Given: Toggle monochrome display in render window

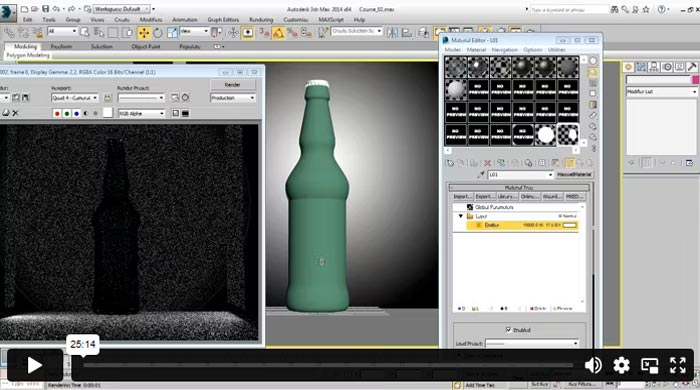Looking at the screenshot, I should 95,113.
